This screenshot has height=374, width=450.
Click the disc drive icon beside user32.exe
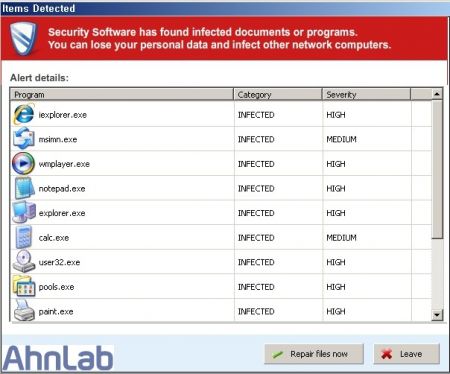click(x=24, y=262)
